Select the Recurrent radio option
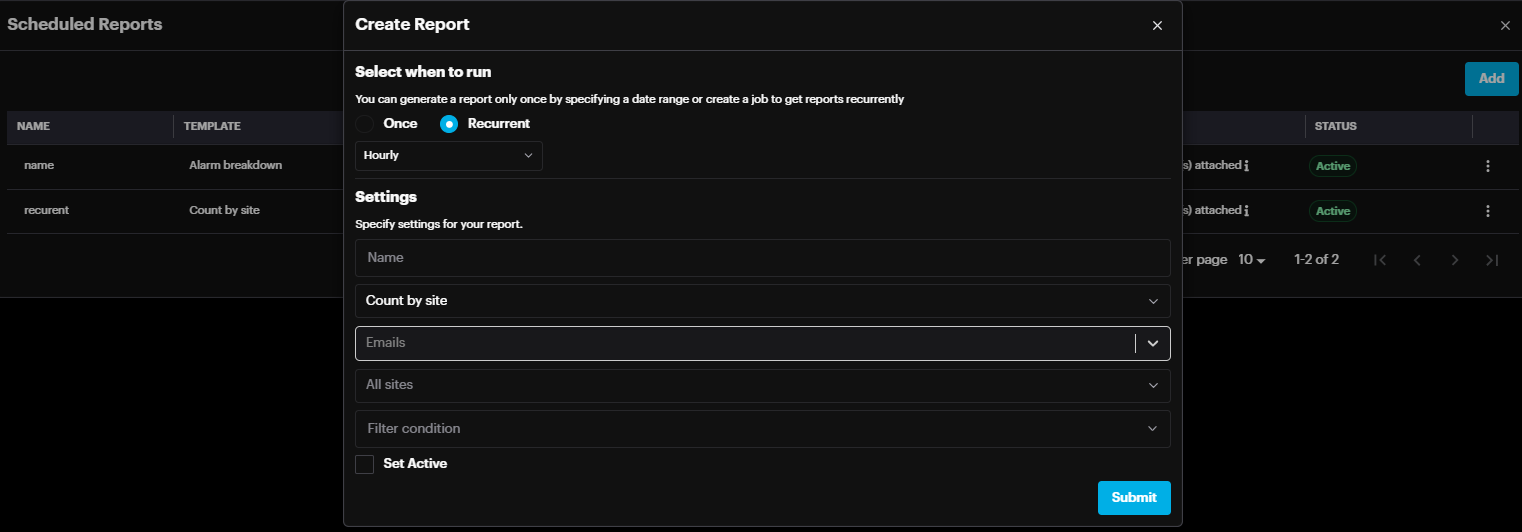 (449, 124)
